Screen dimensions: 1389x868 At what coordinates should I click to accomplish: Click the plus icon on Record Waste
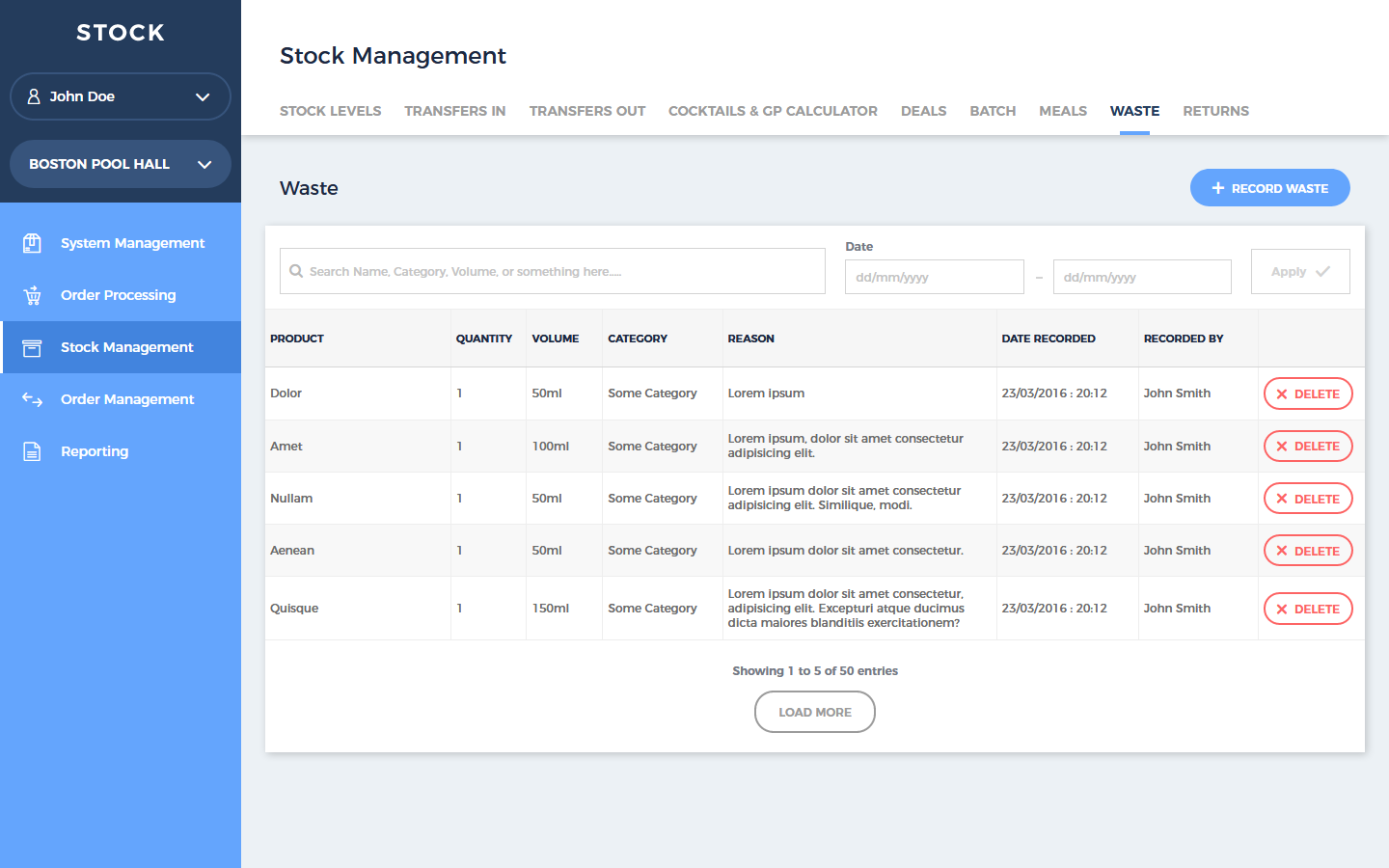point(1217,188)
